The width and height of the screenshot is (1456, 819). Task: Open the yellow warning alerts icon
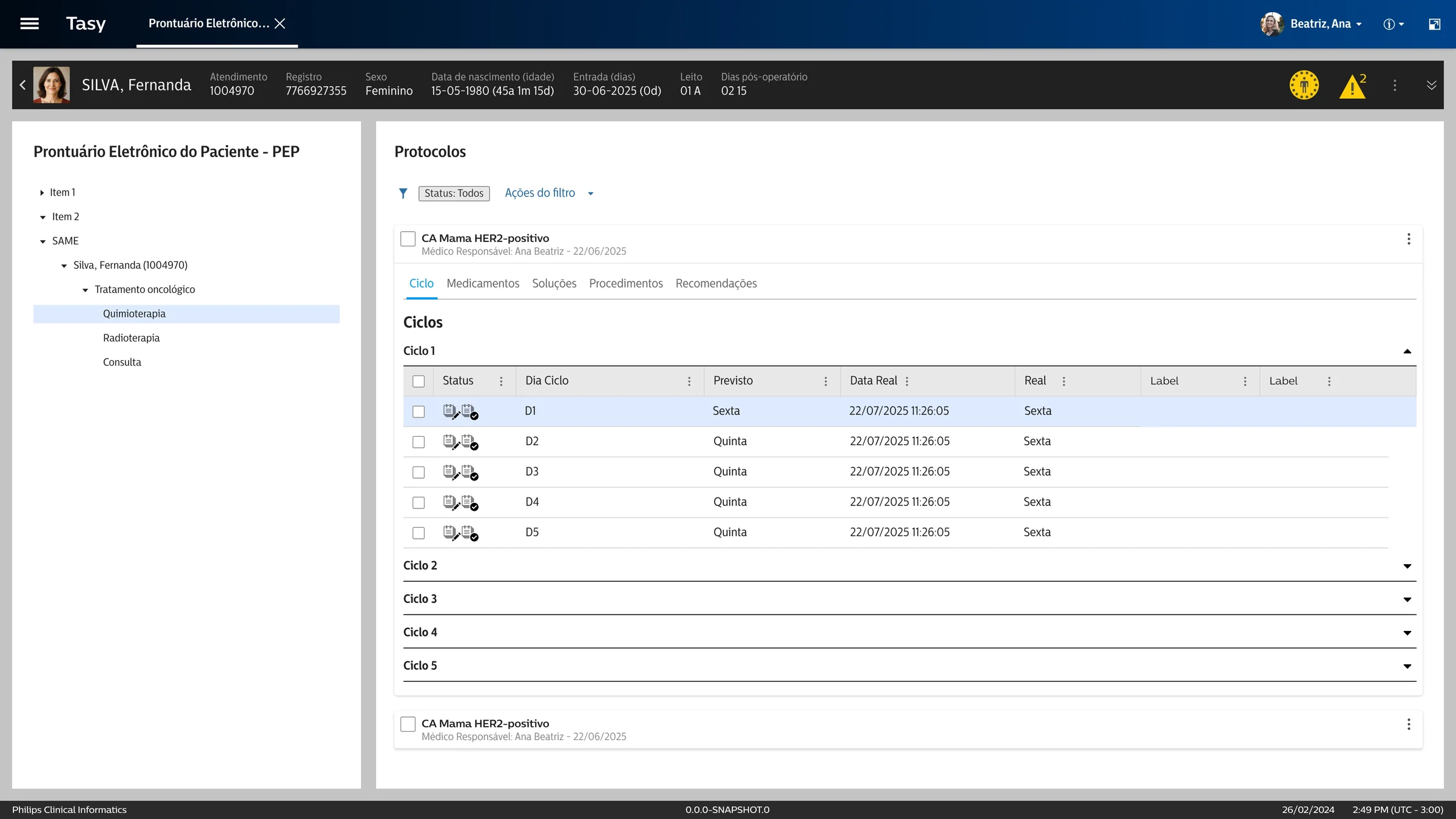(1352, 86)
